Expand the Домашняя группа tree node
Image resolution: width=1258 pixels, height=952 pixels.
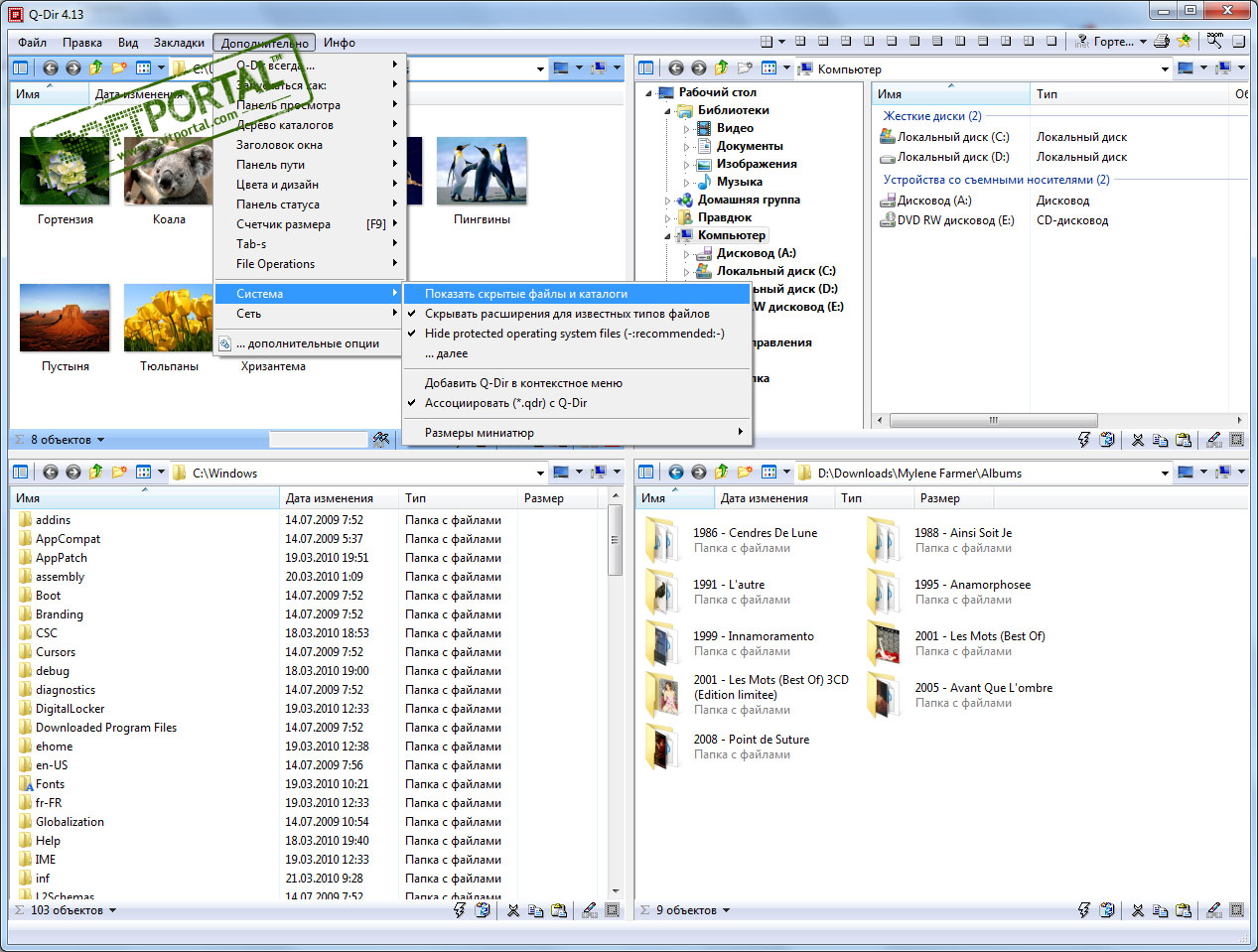click(x=667, y=201)
